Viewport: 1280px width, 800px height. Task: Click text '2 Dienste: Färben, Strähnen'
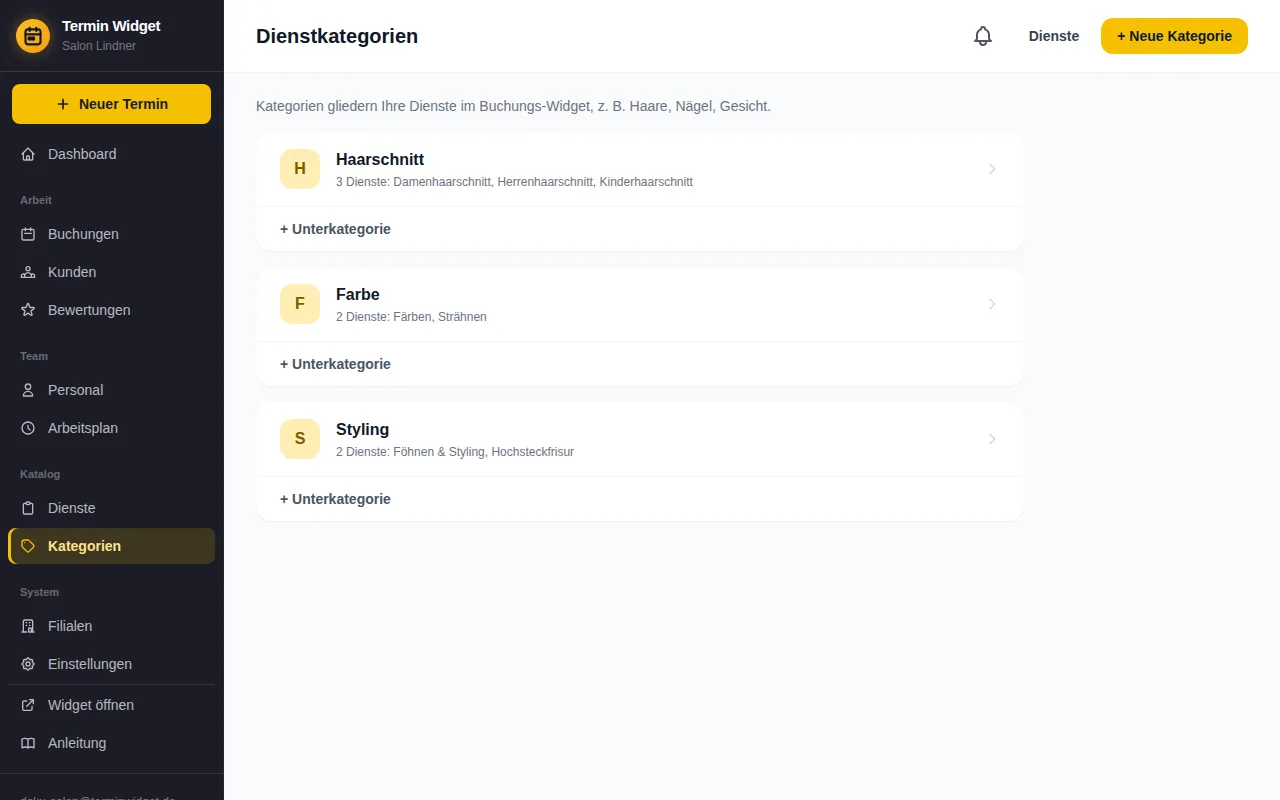(x=411, y=317)
